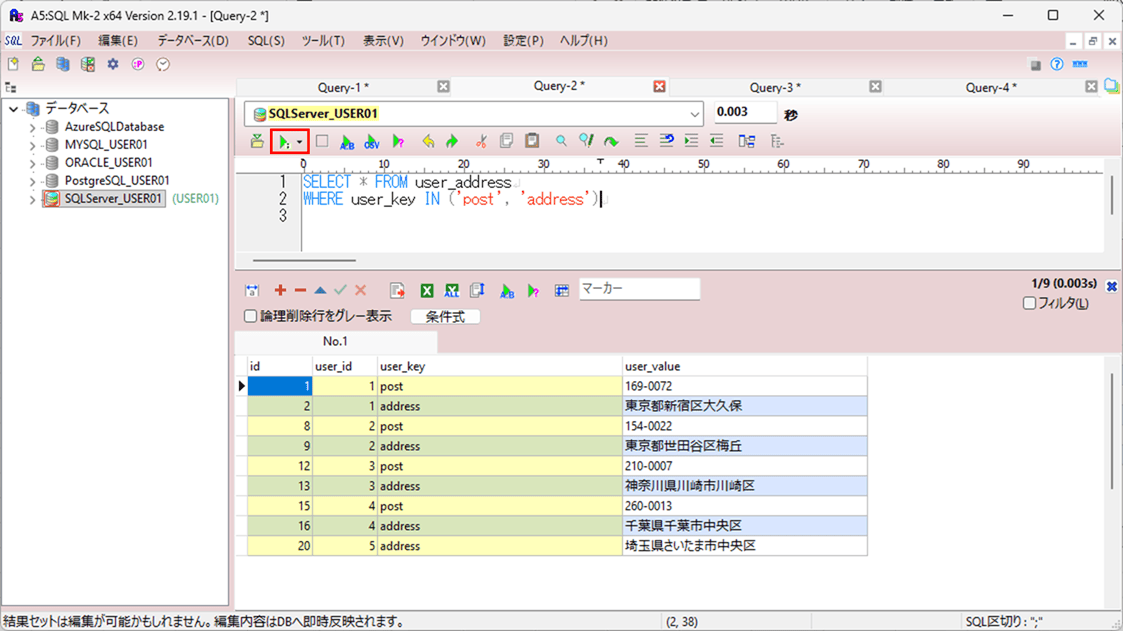Switch to the Query-3 tab

click(774, 87)
